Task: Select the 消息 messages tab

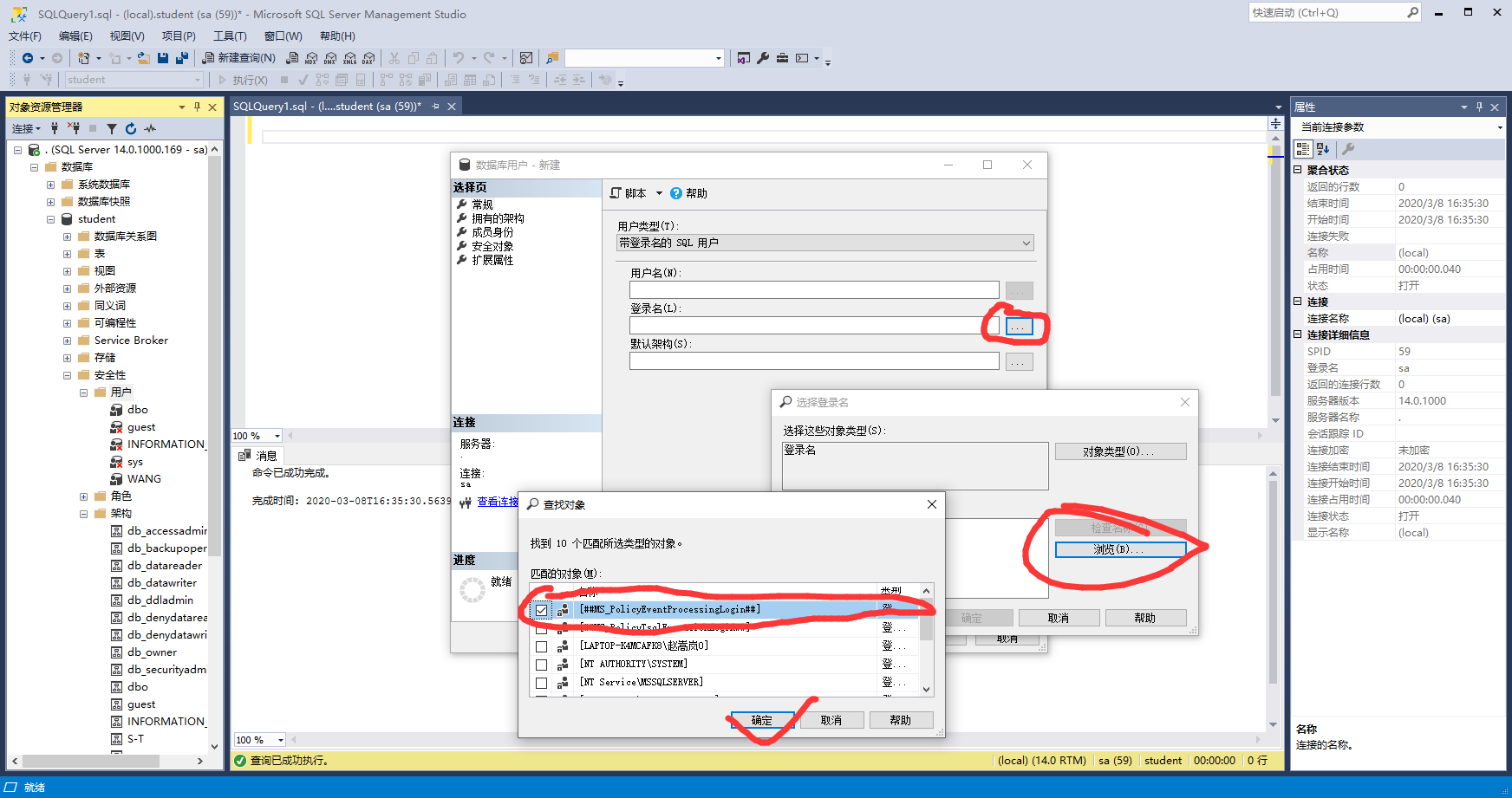Action: click(257, 456)
